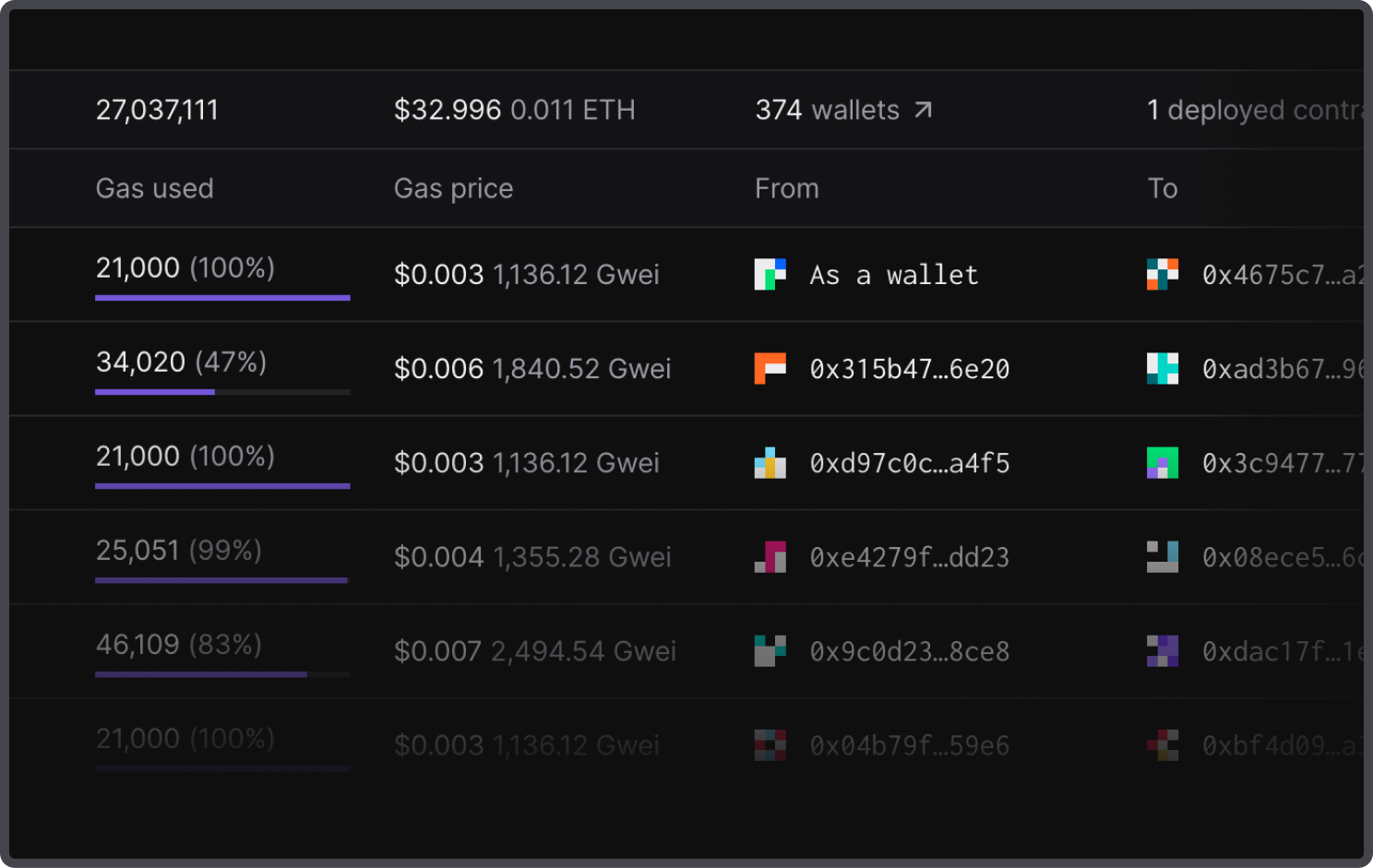
Task: Click the recipient identicon for 0x4675c7 address
Action: [1162, 275]
